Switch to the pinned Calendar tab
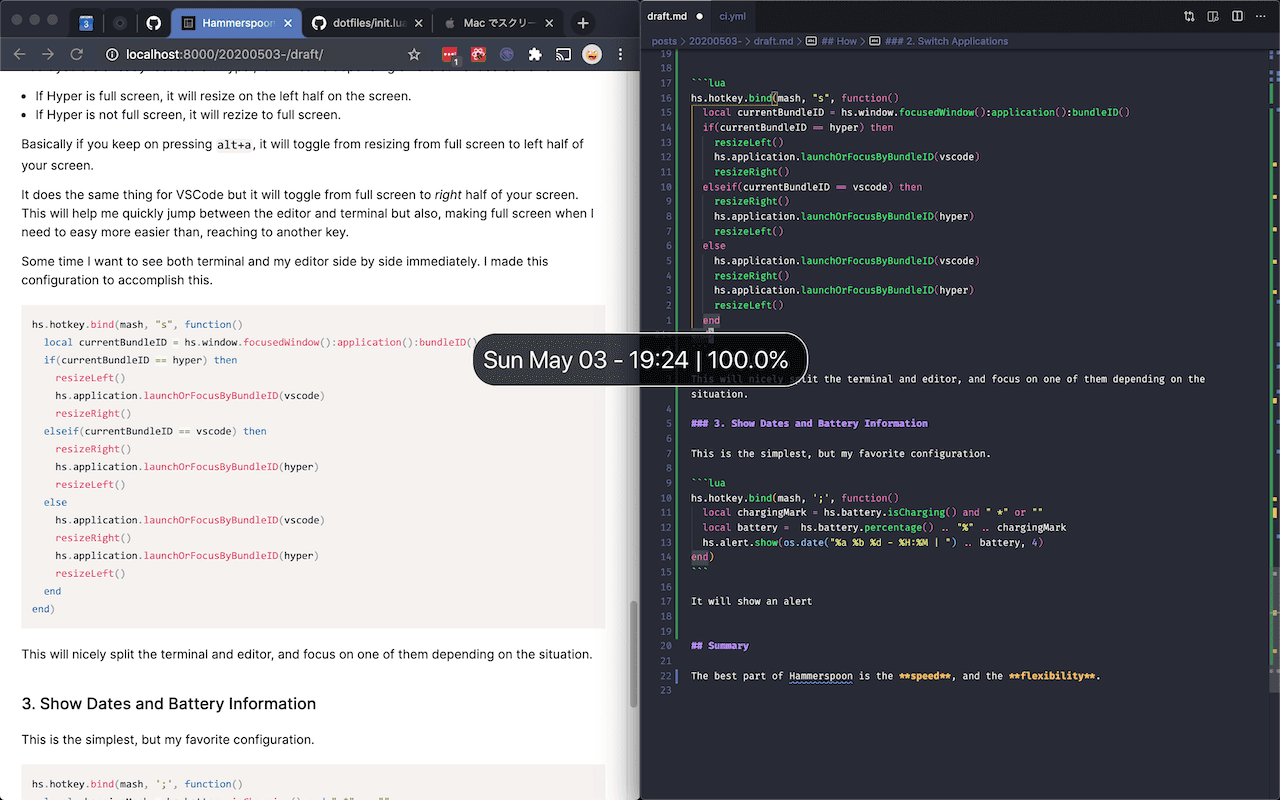This screenshot has width=1280, height=800. pyautogui.click(x=86, y=22)
